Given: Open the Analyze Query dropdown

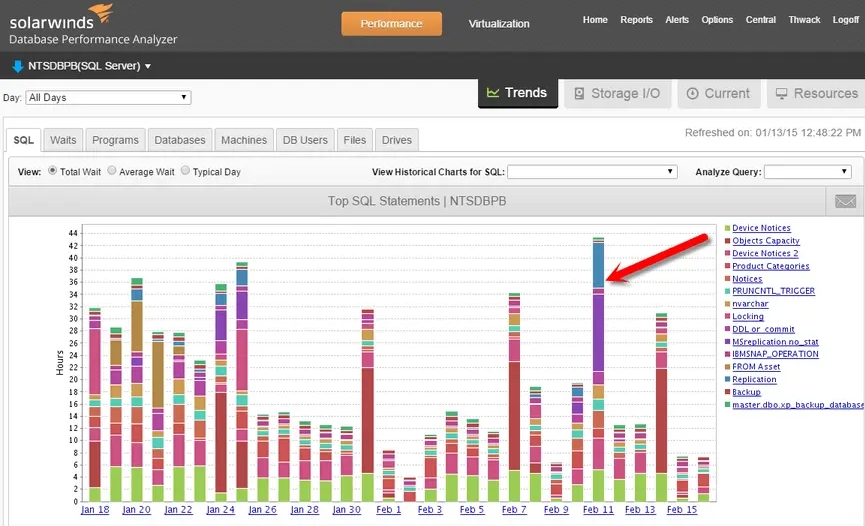Looking at the screenshot, I should (807, 172).
